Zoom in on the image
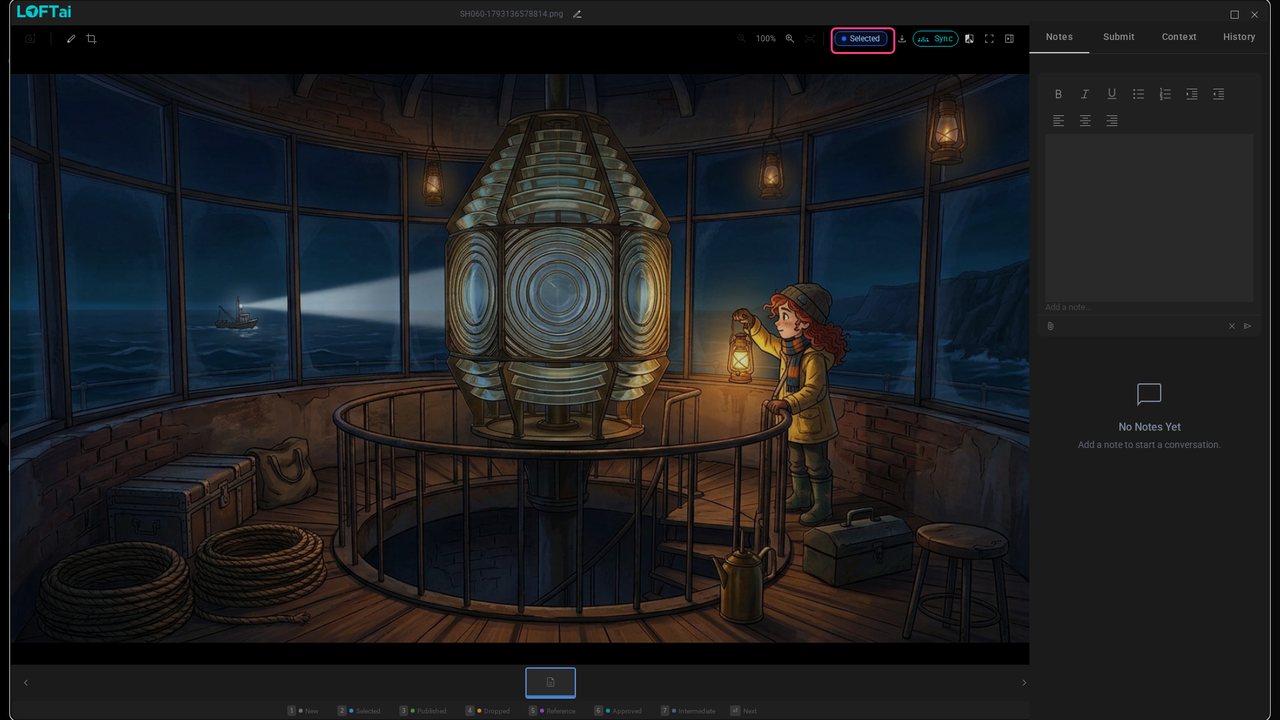Image resolution: width=1280 pixels, height=720 pixels. click(790, 39)
